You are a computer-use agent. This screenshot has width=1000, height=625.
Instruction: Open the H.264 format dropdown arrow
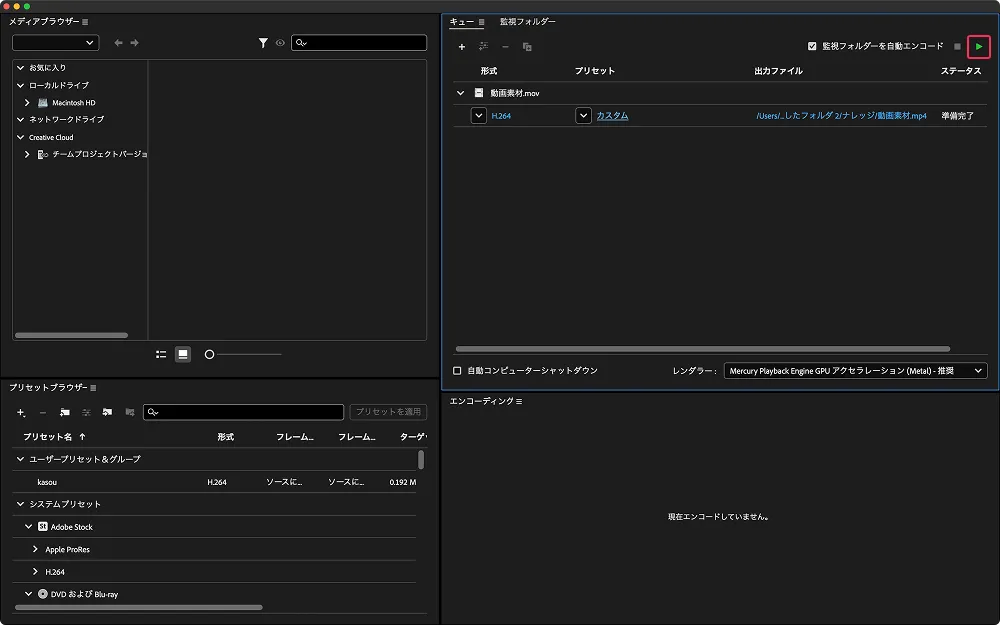pos(478,116)
